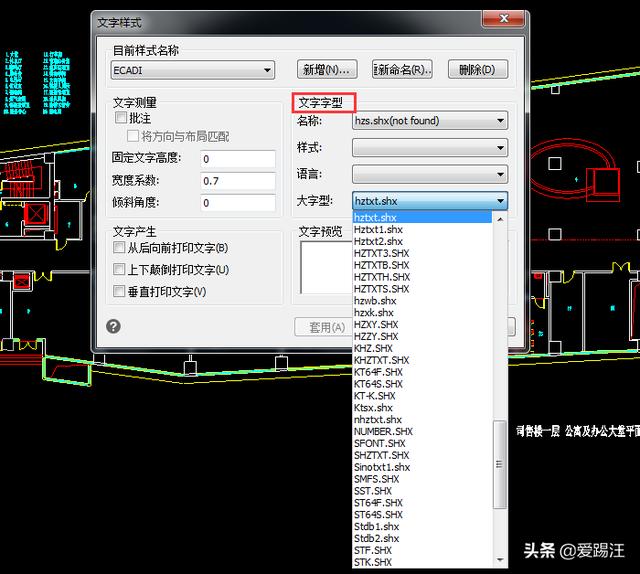The height and width of the screenshot is (574, 640).
Task: Pick SST.SHX from font list
Action: coord(422,491)
